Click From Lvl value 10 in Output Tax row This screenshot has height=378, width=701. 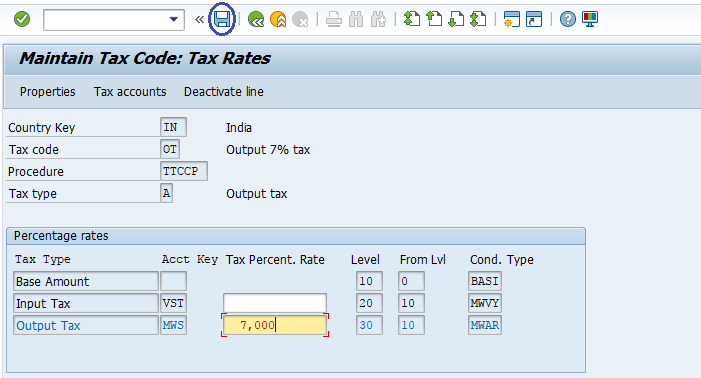[x=411, y=325]
